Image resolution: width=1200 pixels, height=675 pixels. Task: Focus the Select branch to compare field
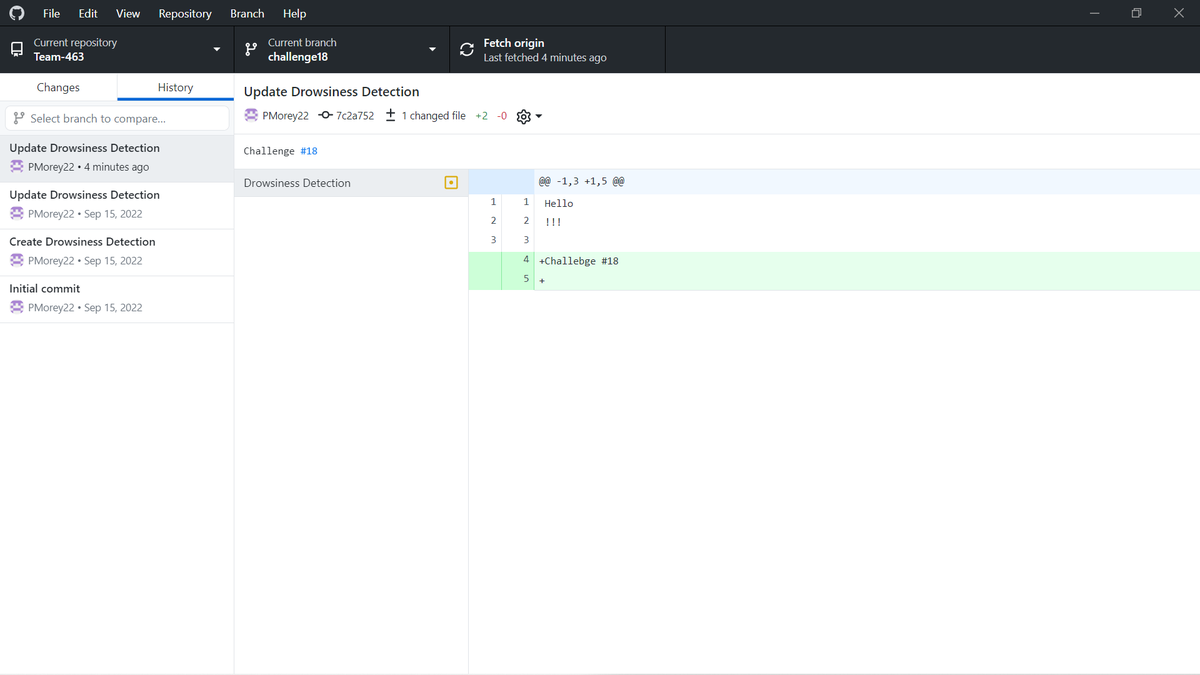(x=117, y=118)
